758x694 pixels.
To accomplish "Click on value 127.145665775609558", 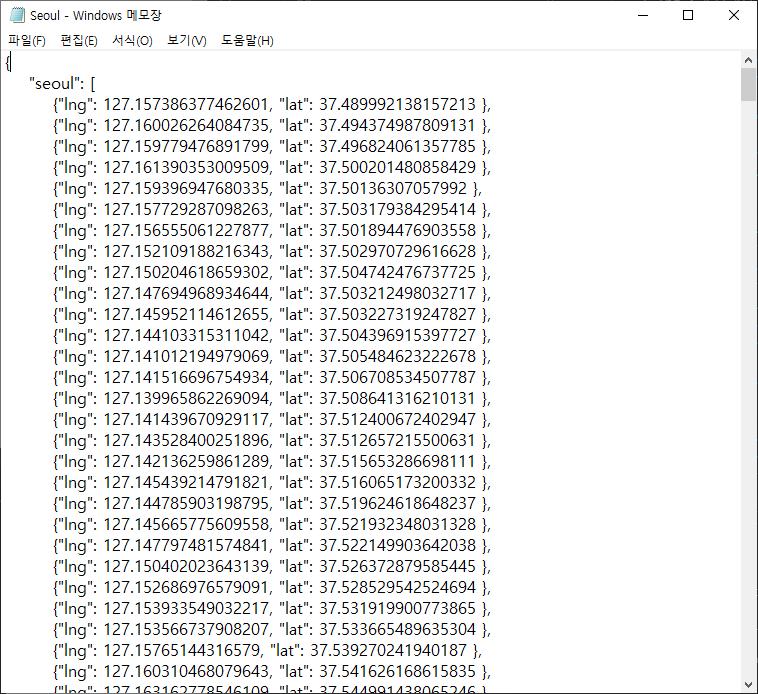I will (x=186, y=525).
